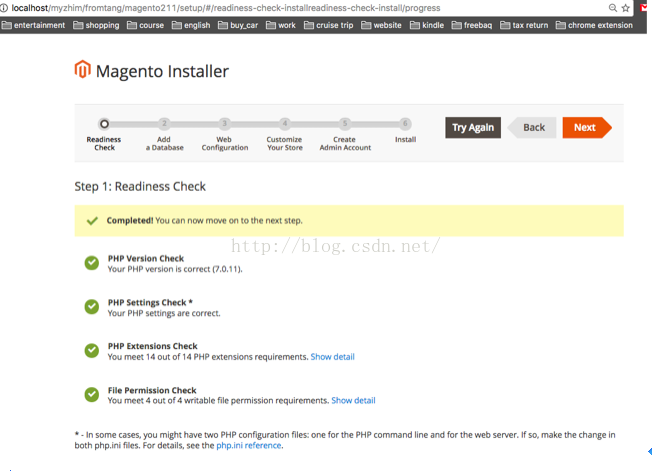
Task: Click the green check beside File Permission Check
Action: [92, 395]
